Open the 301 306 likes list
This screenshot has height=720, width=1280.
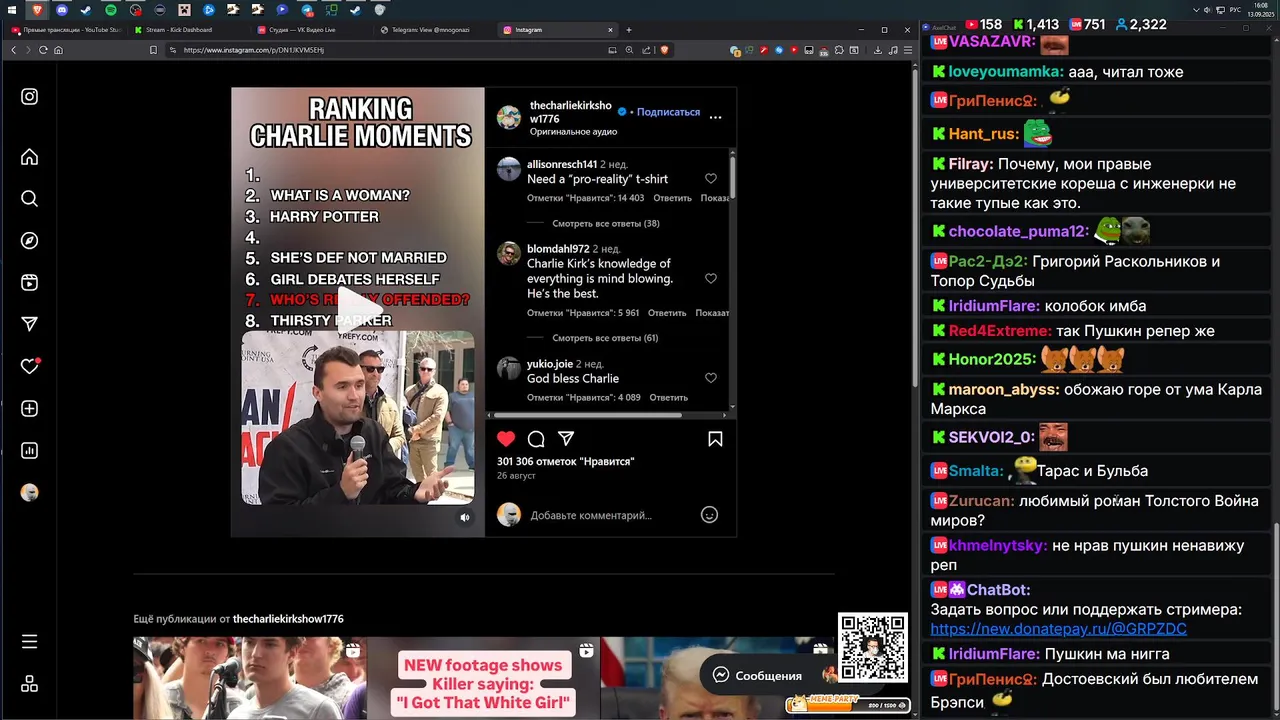point(565,462)
